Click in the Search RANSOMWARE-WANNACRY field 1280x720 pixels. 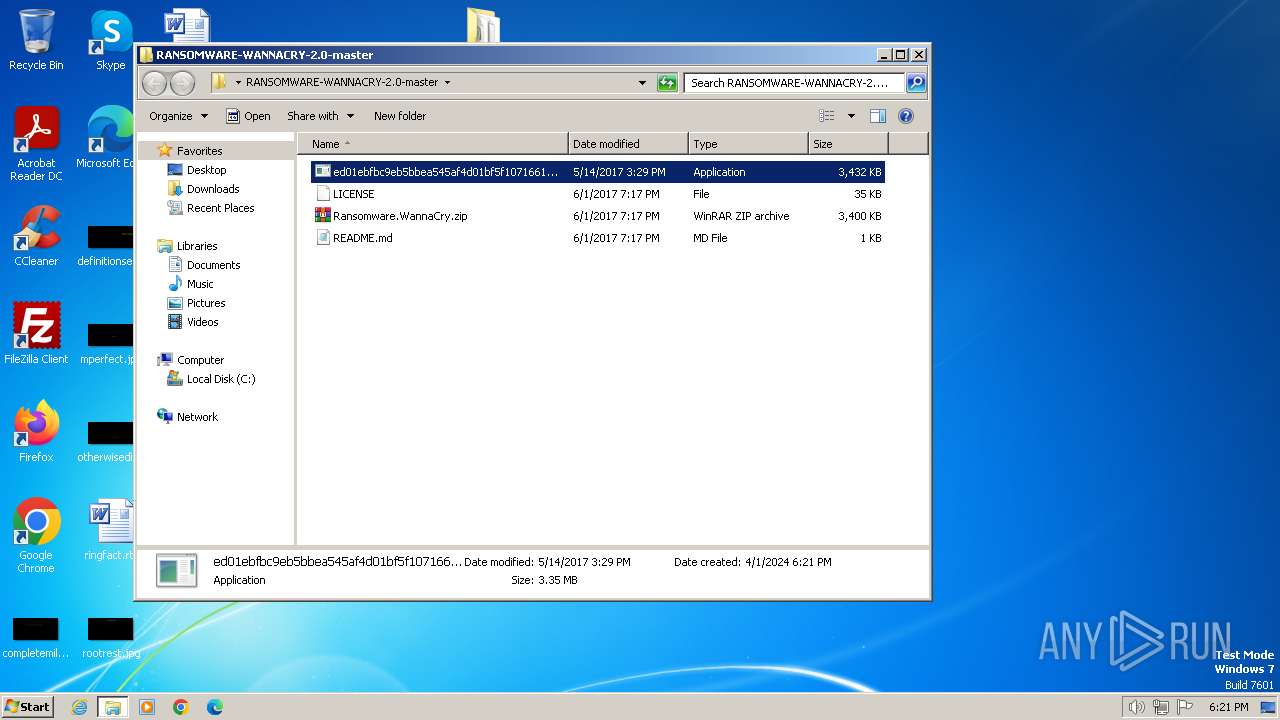tap(794, 83)
